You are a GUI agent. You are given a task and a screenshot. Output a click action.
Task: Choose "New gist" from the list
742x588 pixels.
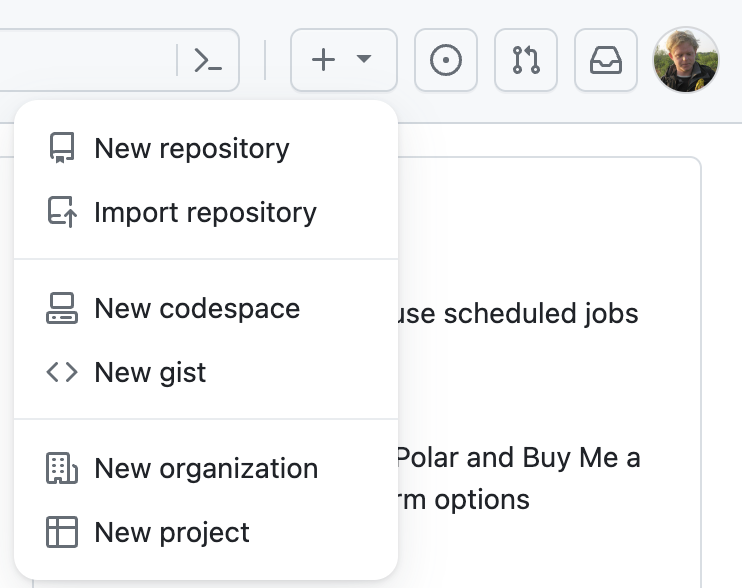click(x=150, y=372)
